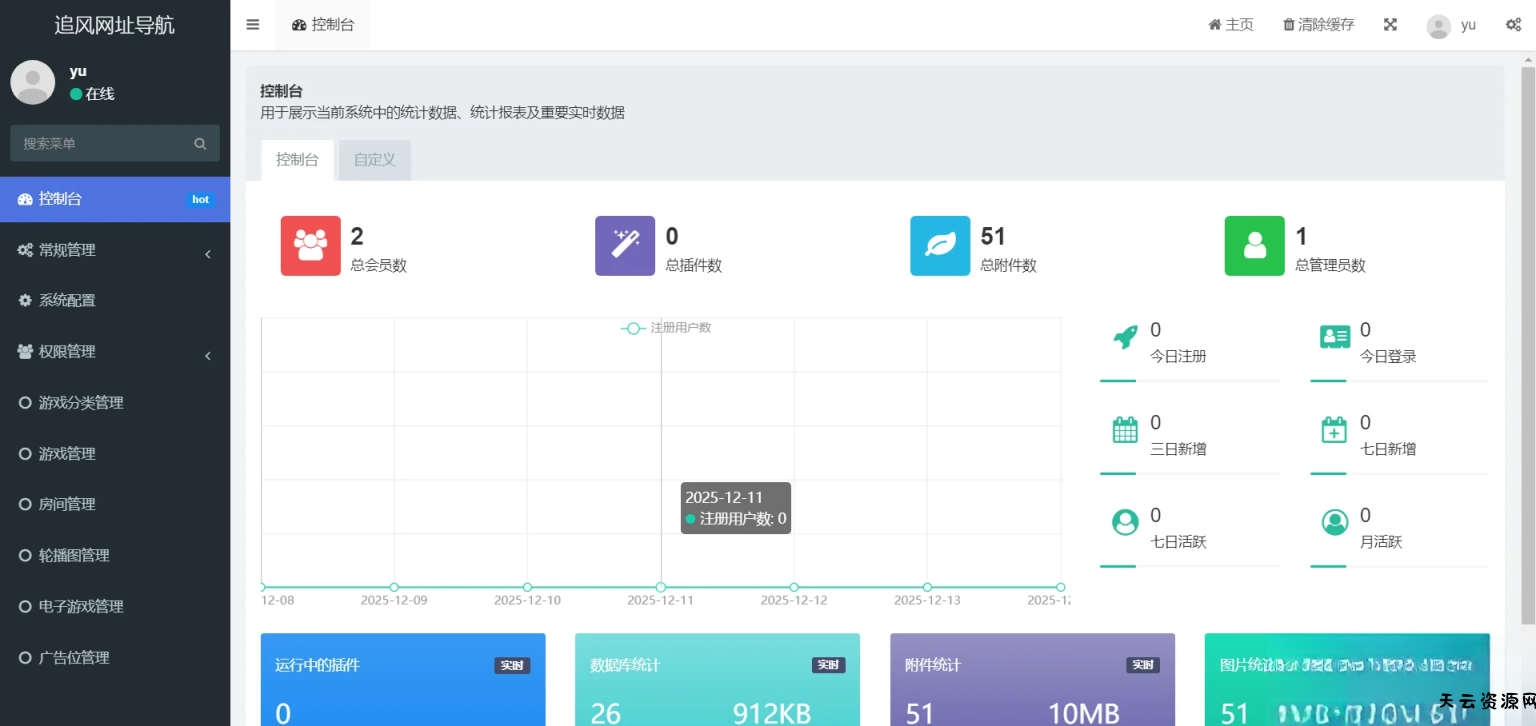Click the rocket icon for today's registrations

[1125, 337]
